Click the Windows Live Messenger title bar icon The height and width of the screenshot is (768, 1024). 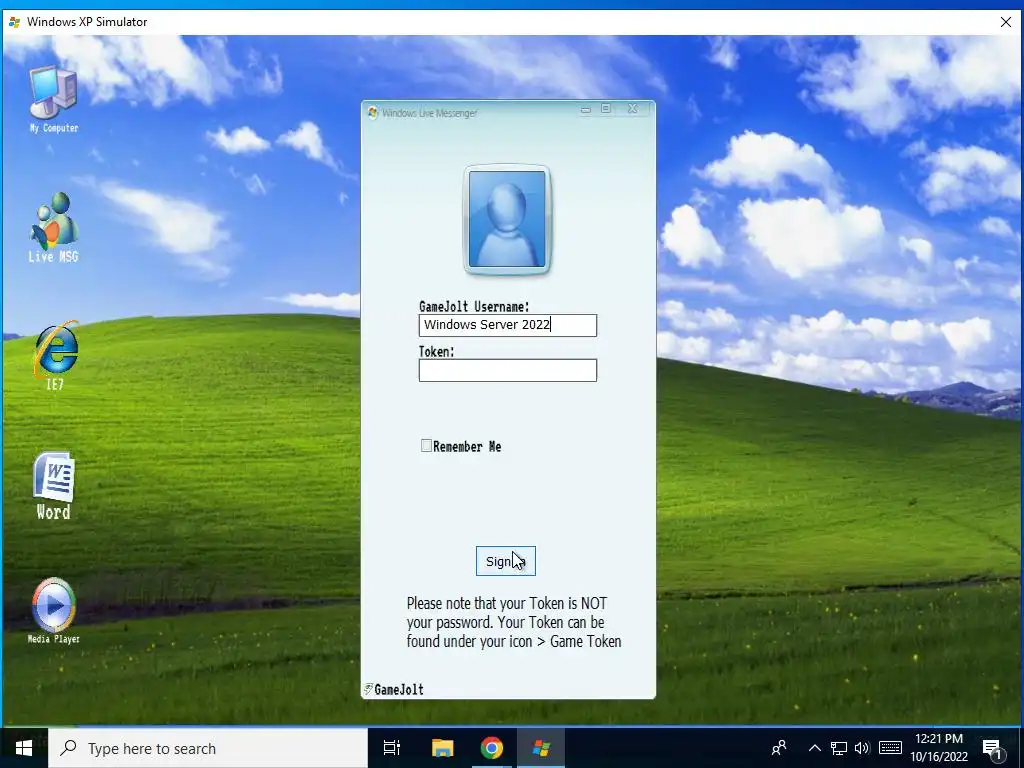click(x=373, y=112)
